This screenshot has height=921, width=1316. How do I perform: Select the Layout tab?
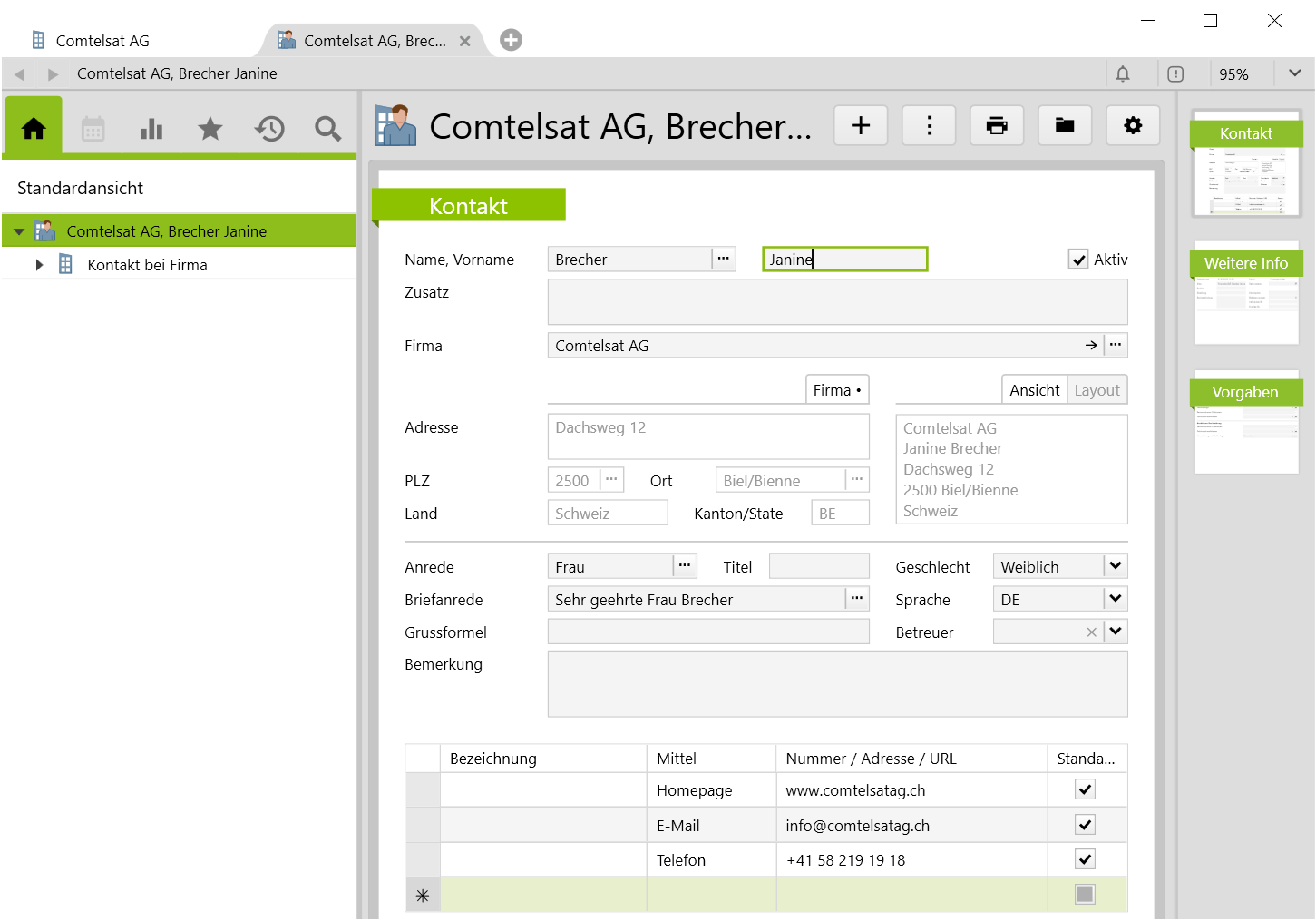coord(1097,390)
